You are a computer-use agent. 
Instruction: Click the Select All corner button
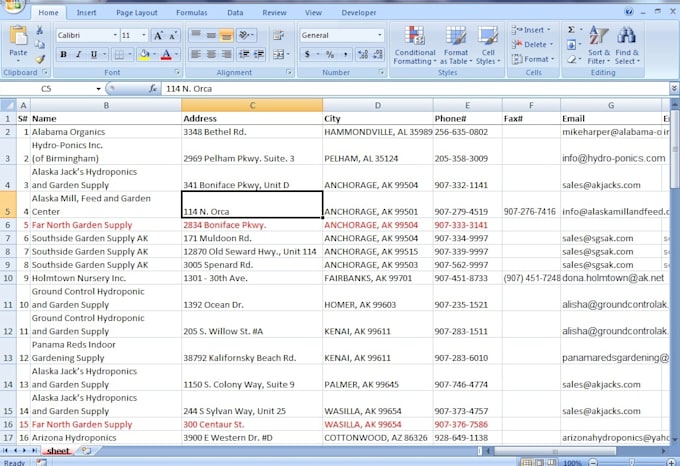8,105
